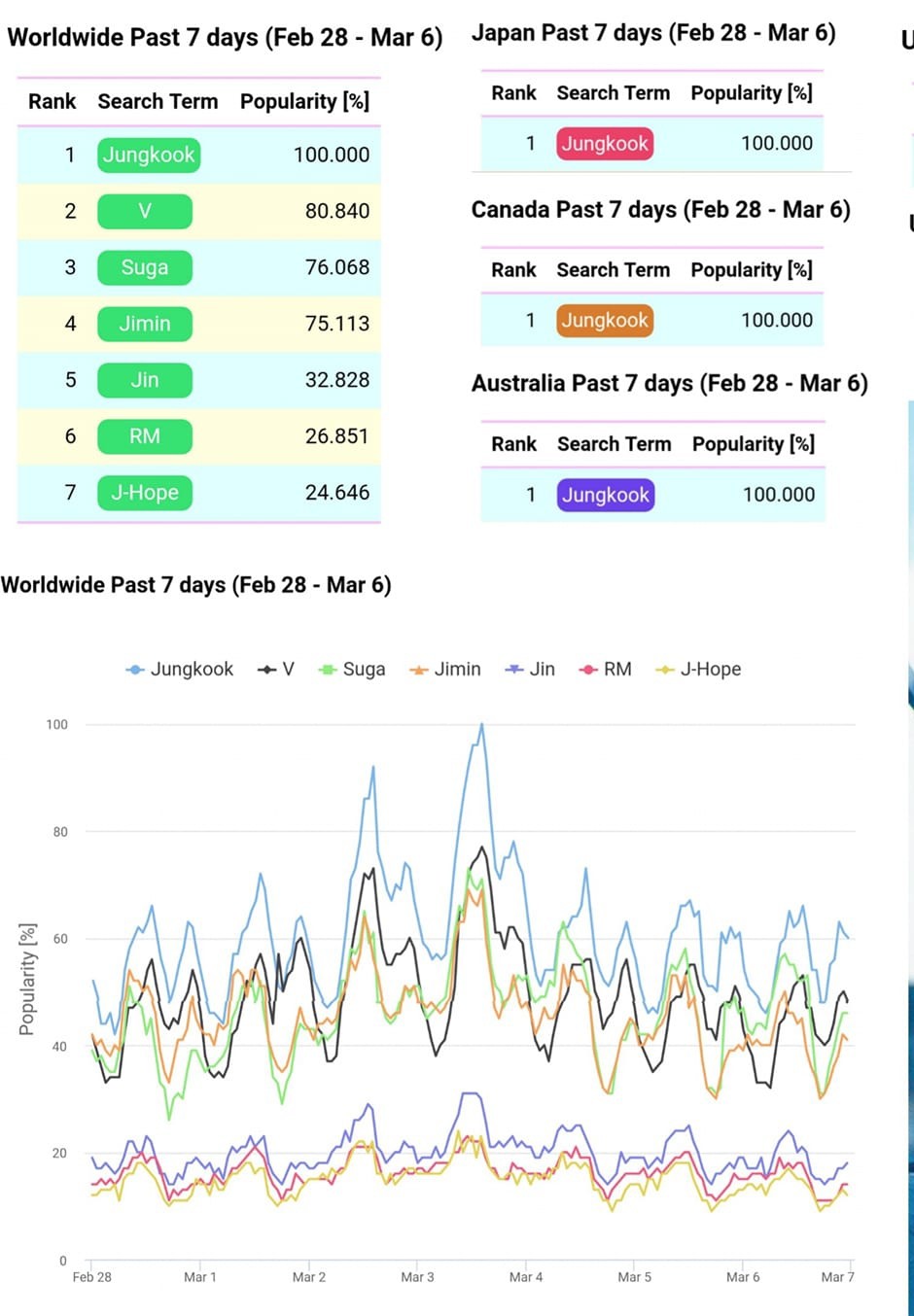Click the Canada Past 7 days heading
The width and height of the screenshot is (914, 1316).
tap(661, 210)
